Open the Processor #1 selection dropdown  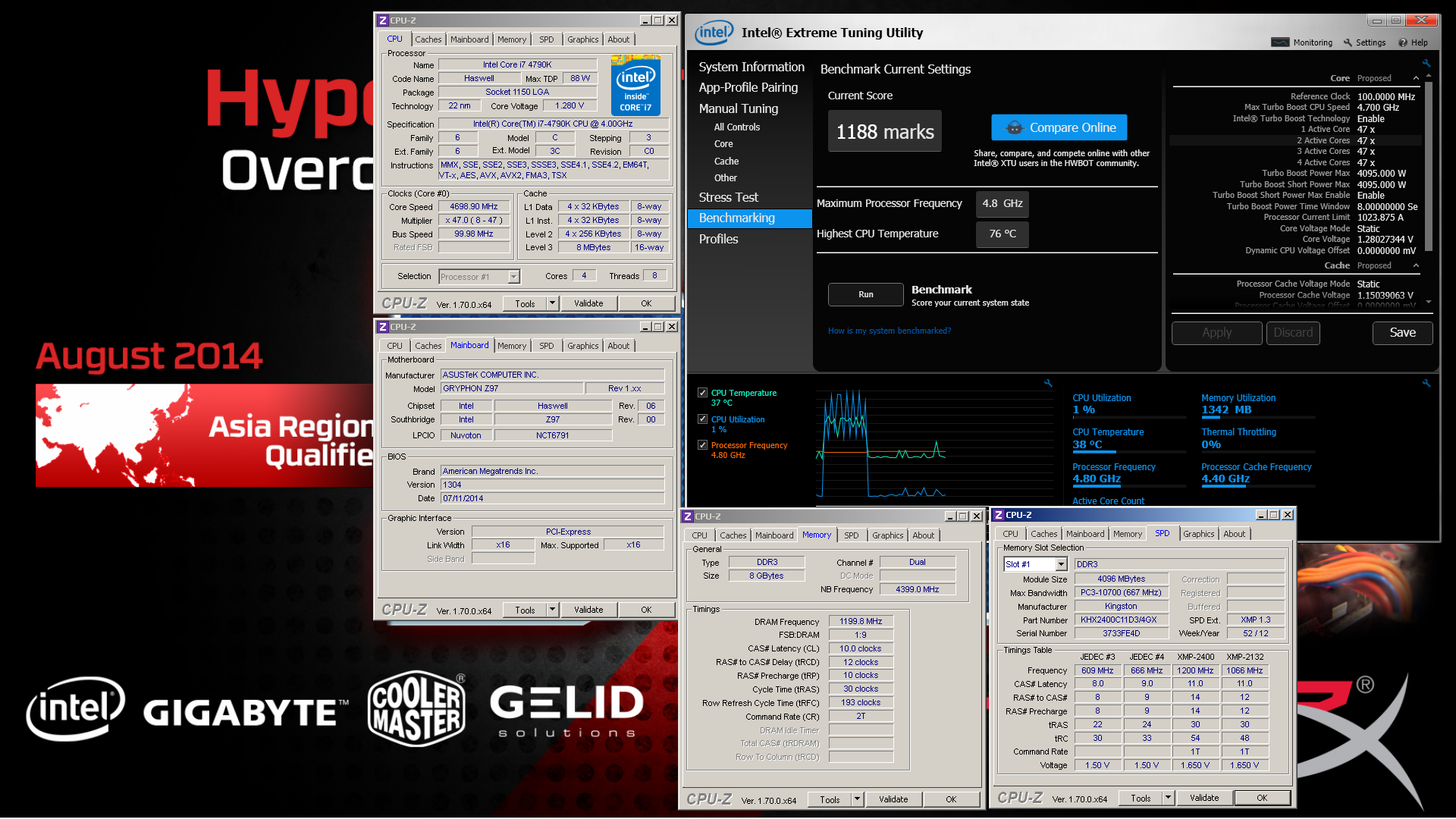(513, 277)
